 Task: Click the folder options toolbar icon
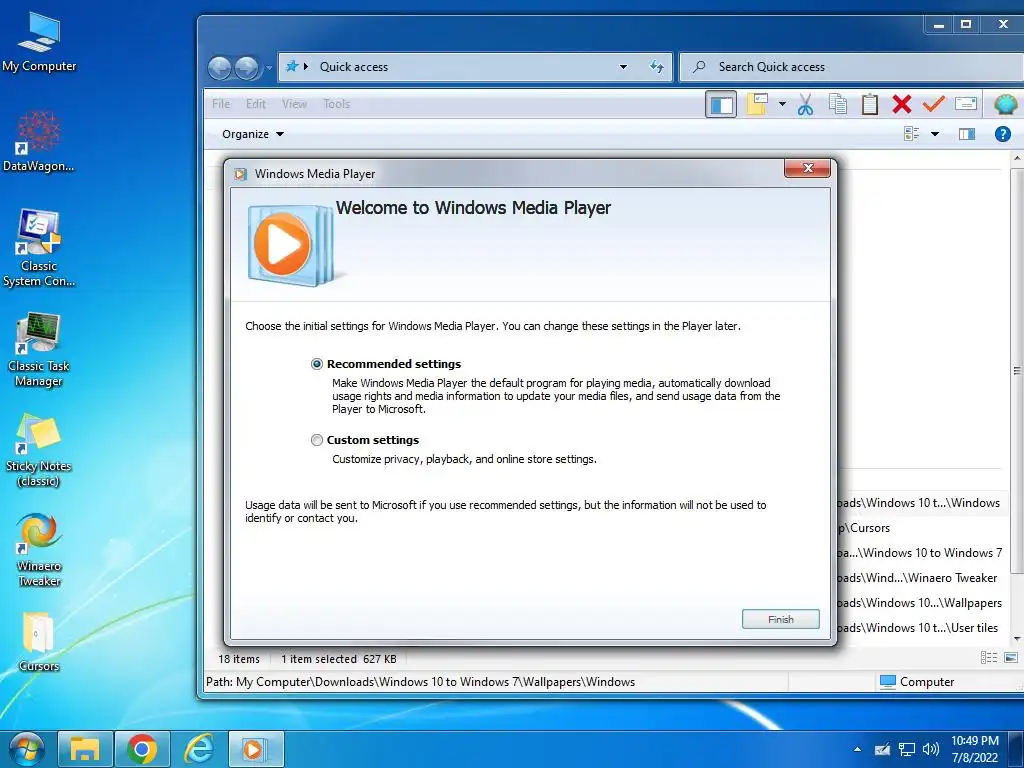click(x=757, y=104)
